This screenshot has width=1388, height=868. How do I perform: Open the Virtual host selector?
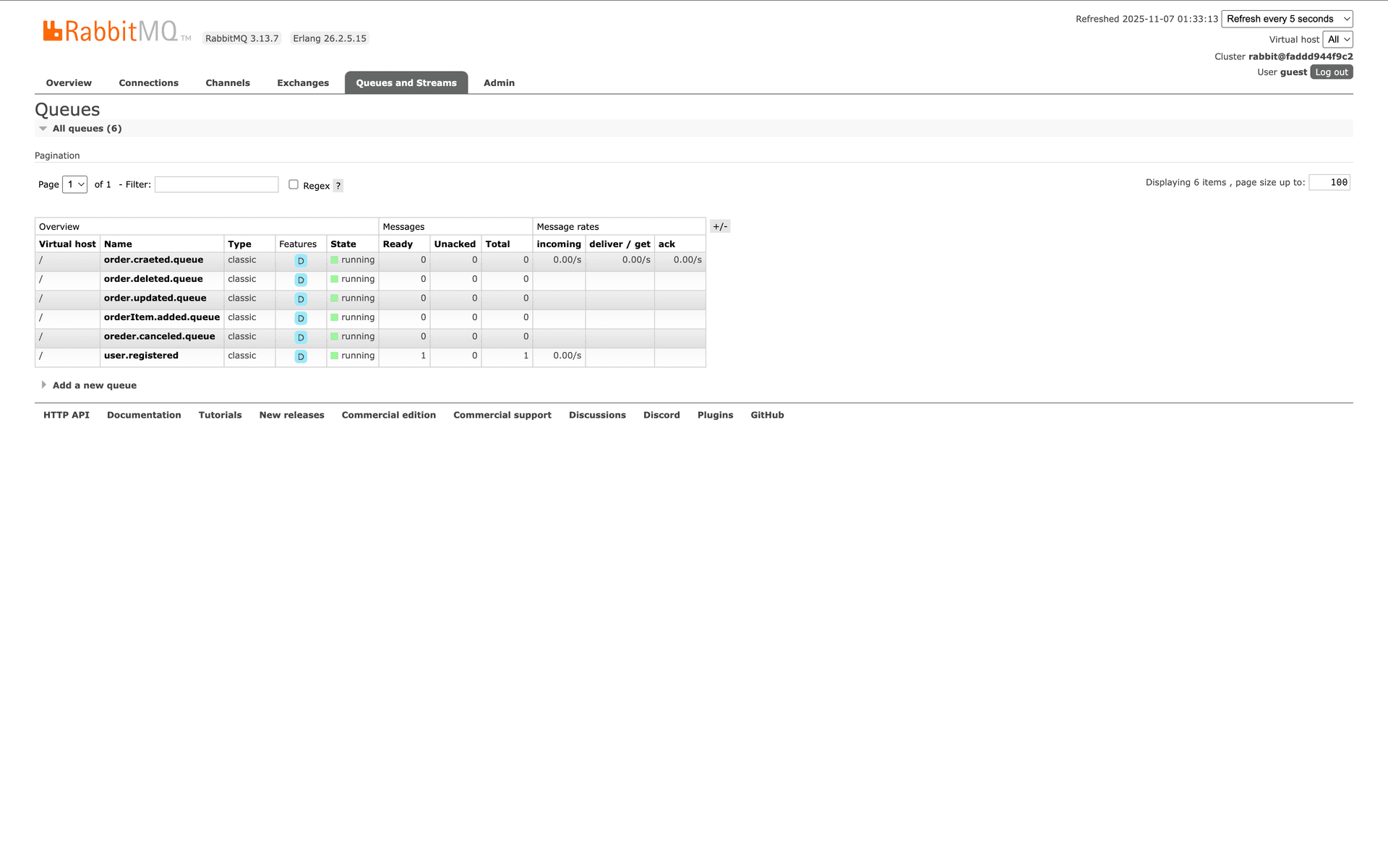pos(1338,39)
